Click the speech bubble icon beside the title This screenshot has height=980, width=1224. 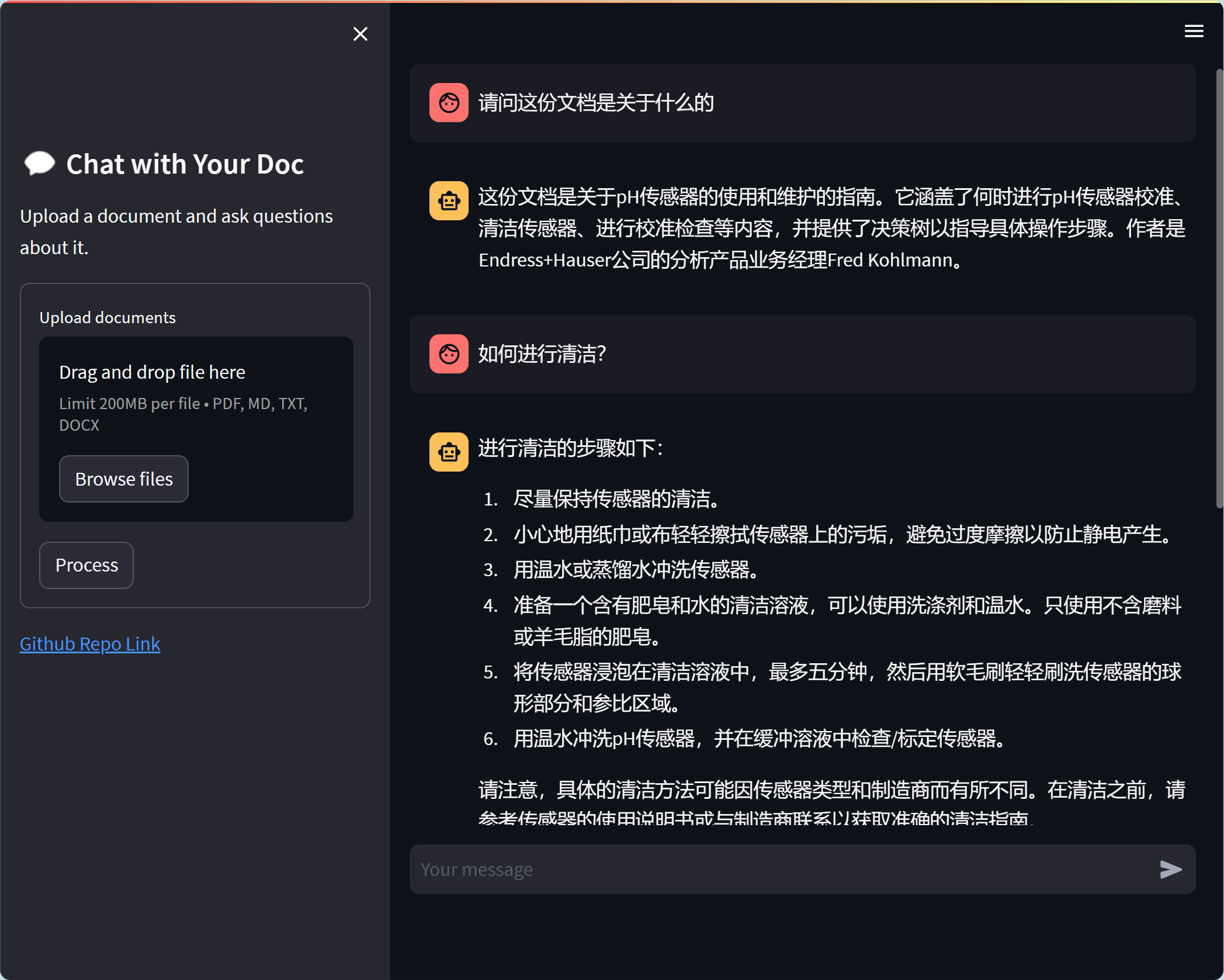[39, 164]
